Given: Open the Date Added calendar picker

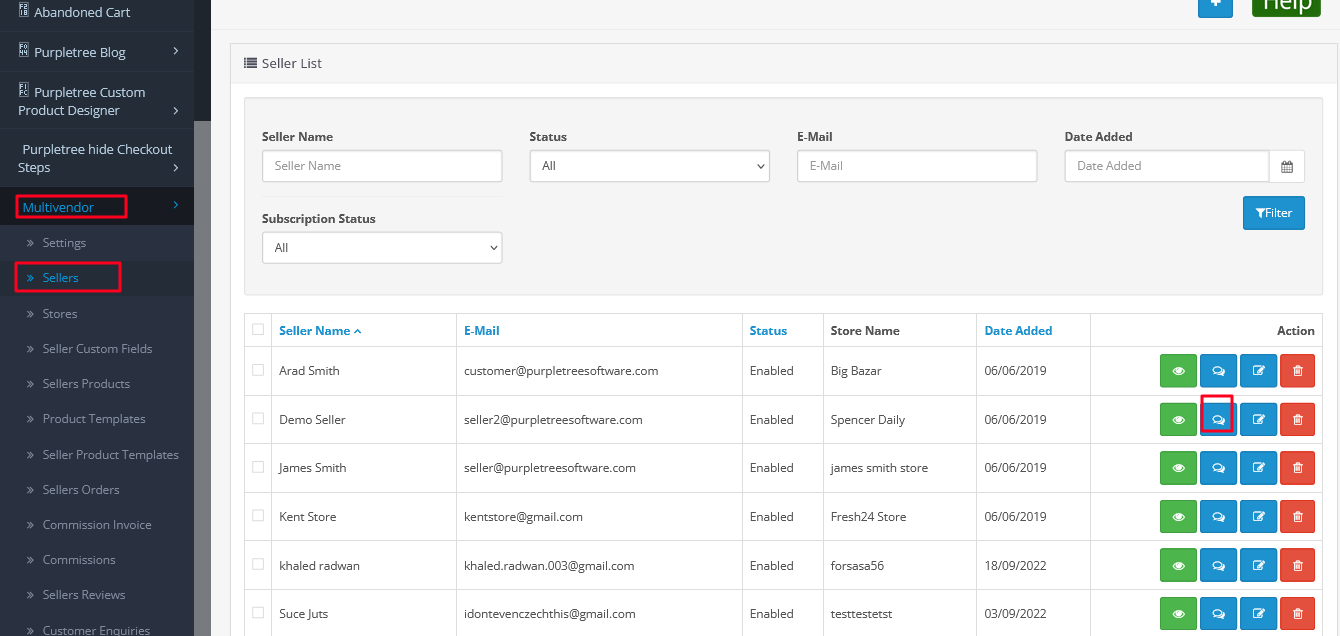Looking at the screenshot, I should pyautogui.click(x=1287, y=166).
